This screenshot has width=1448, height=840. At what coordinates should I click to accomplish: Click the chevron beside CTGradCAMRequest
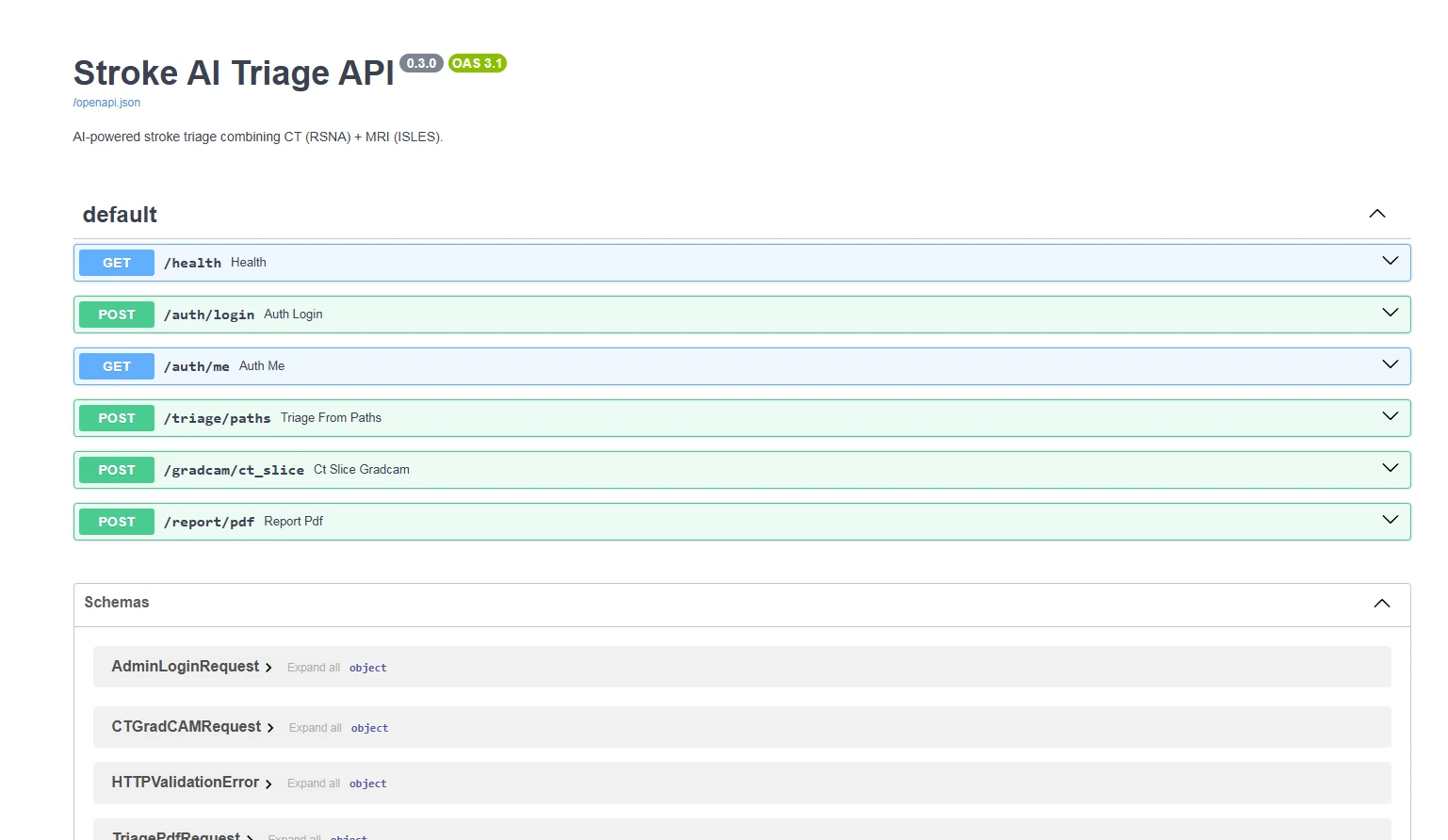(x=270, y=728)
